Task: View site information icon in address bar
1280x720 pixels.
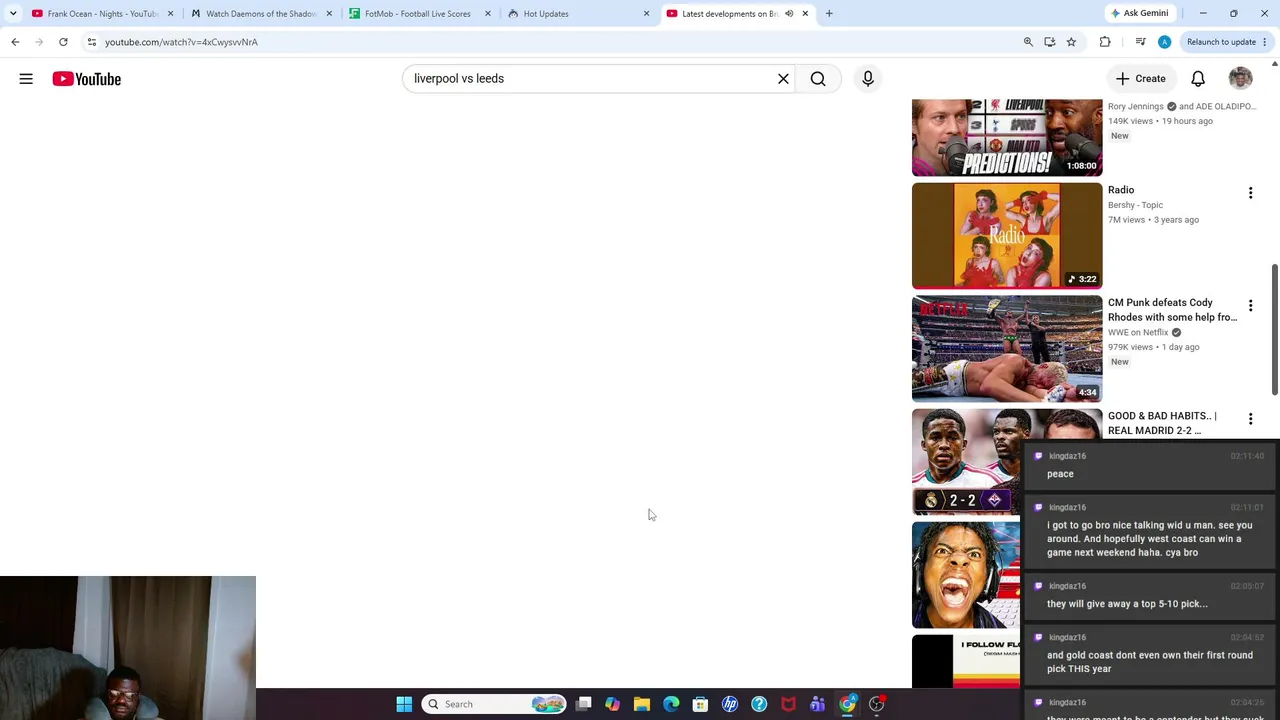Action: (91, 42)
